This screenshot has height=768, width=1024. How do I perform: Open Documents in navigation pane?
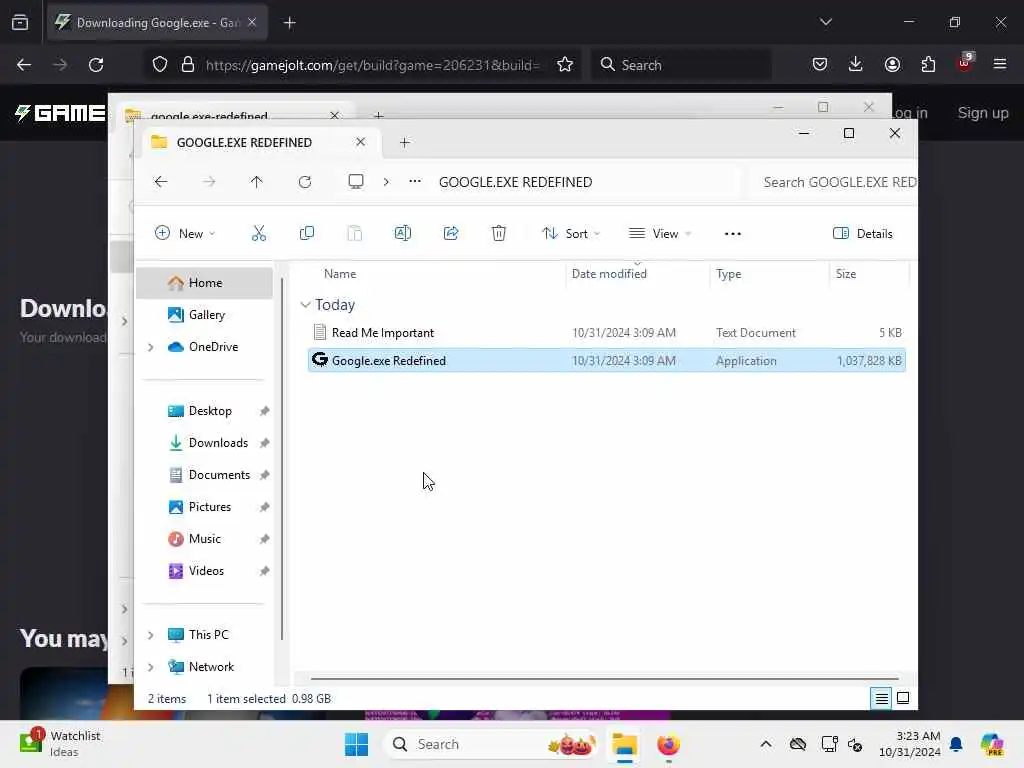204,475
